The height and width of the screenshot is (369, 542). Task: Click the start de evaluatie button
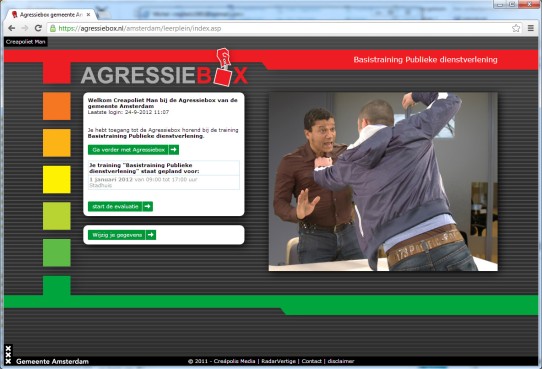120,207
